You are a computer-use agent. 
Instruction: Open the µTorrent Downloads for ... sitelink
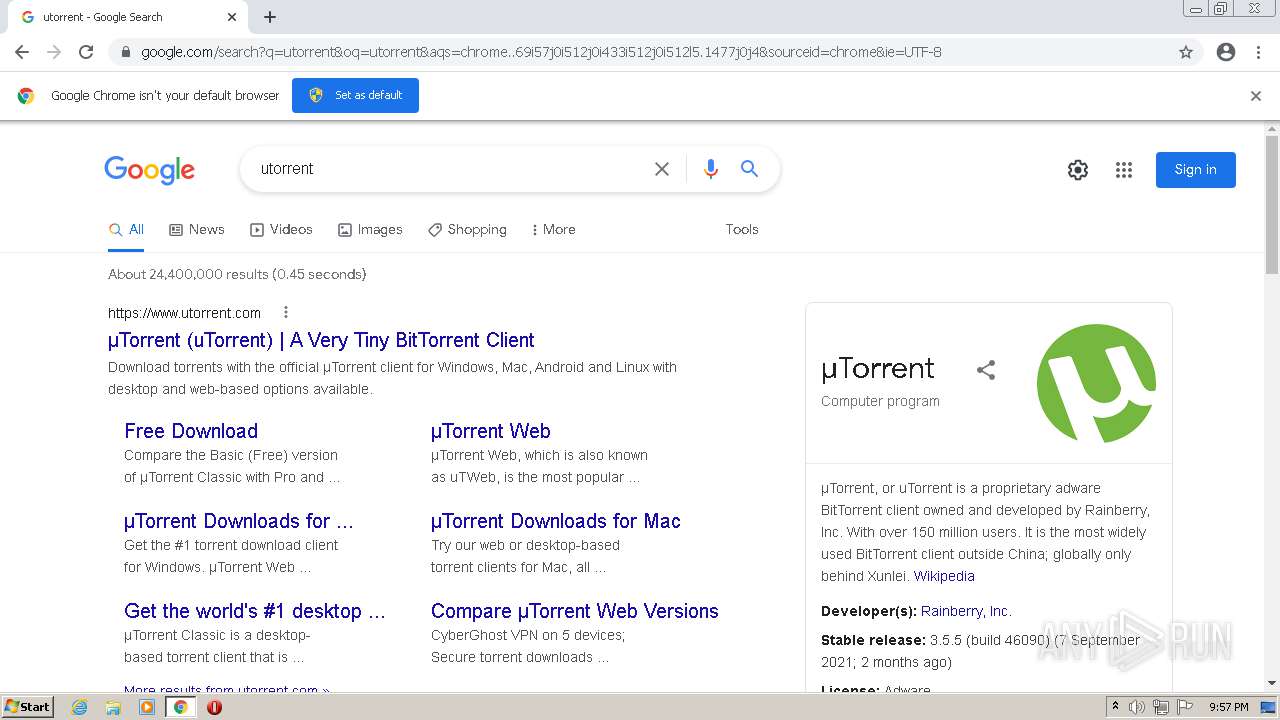coord(239,521)
